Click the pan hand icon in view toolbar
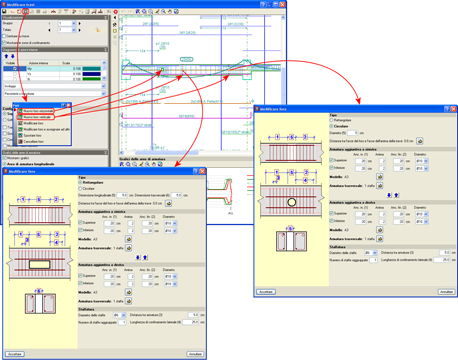 coord(170,11)
